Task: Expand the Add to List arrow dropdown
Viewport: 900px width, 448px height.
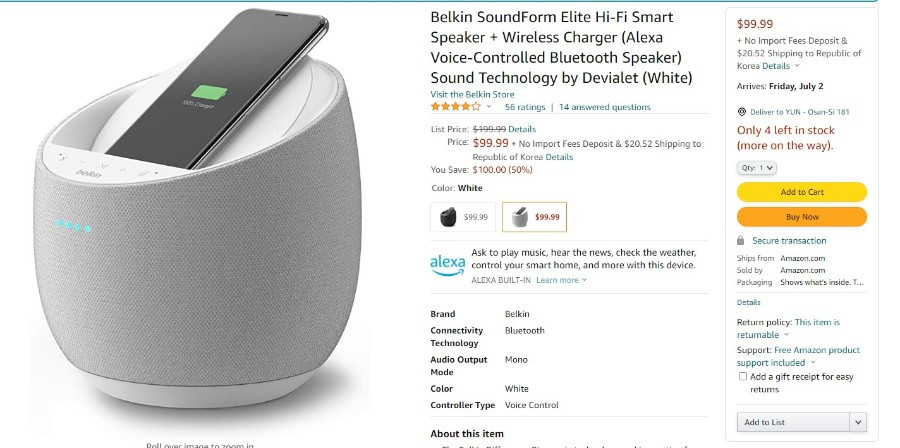Action: [x=858, y=422]
